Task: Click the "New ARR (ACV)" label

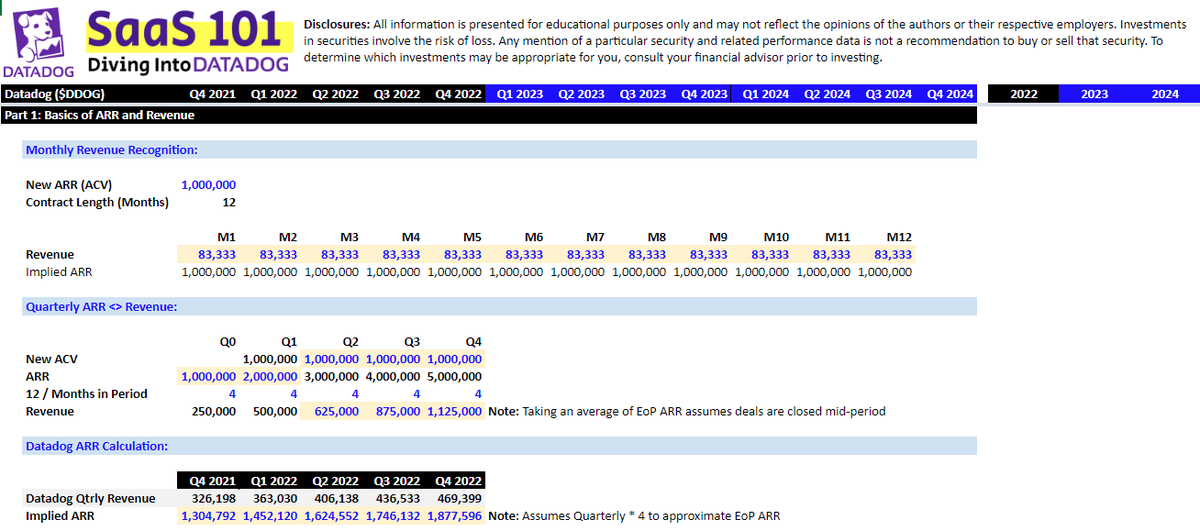Action: coord(69,184)
